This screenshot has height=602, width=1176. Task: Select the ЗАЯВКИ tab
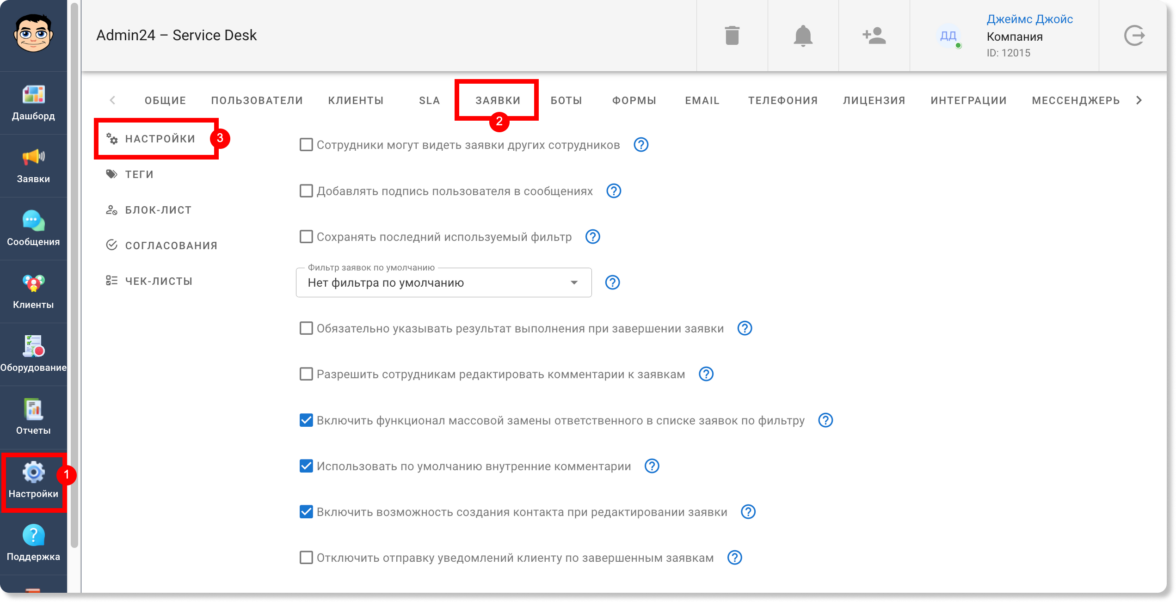click(497, 100)
